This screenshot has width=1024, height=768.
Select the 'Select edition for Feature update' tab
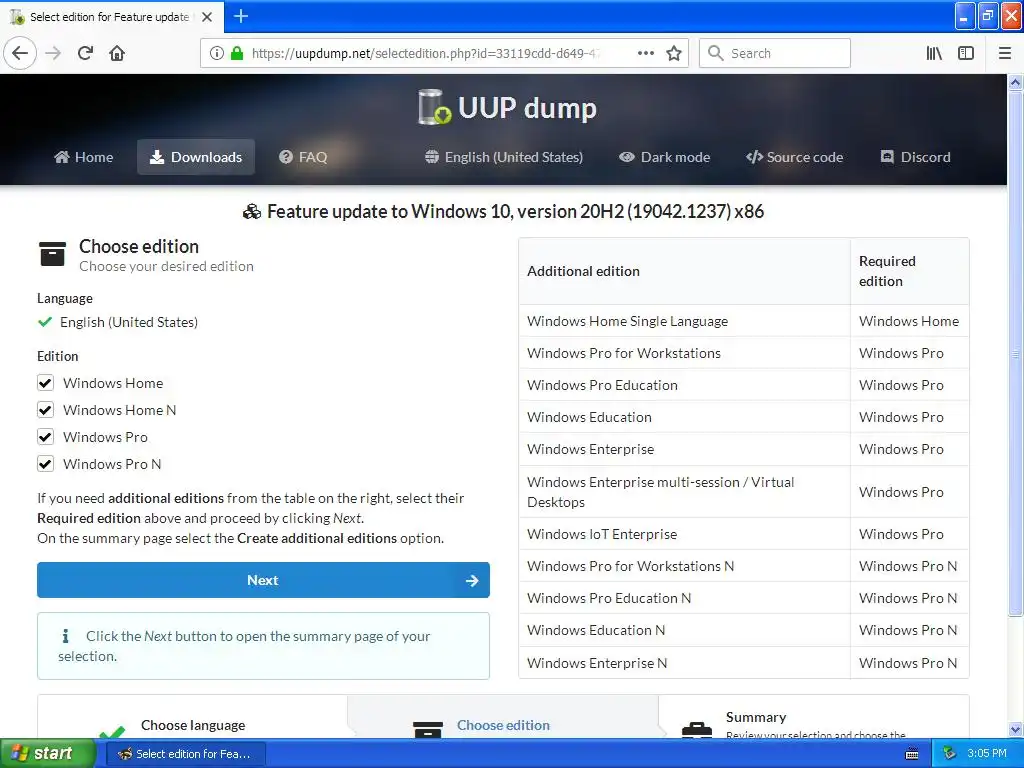pos(112,17)
